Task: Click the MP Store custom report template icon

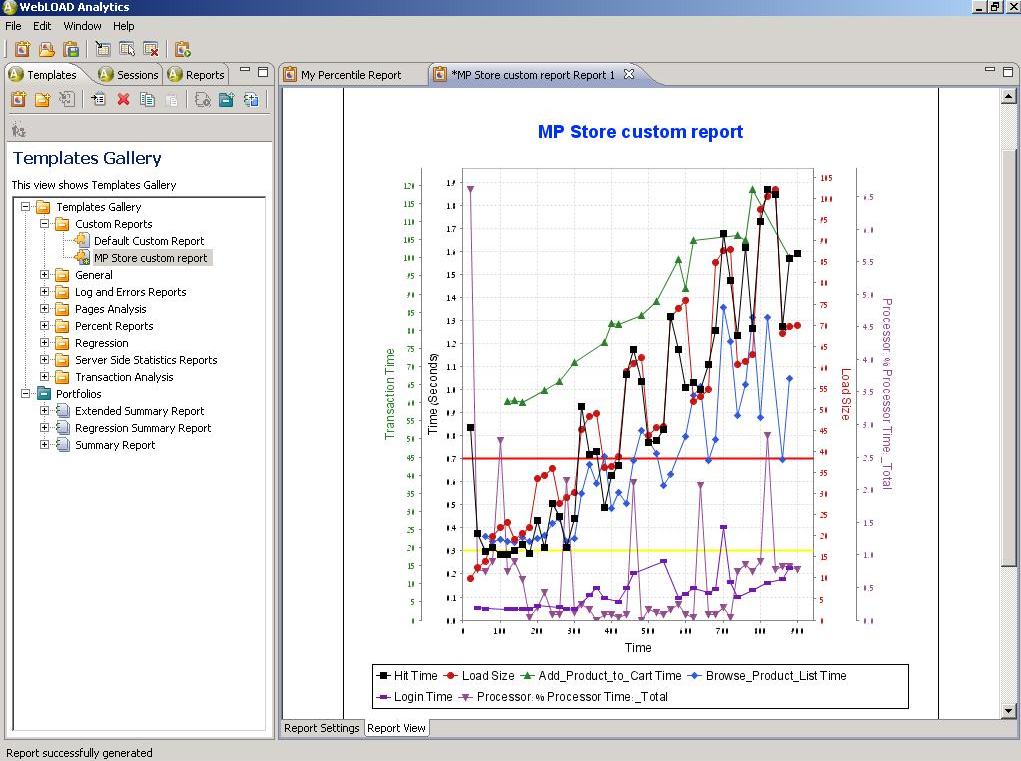Action: click(82, 258)
